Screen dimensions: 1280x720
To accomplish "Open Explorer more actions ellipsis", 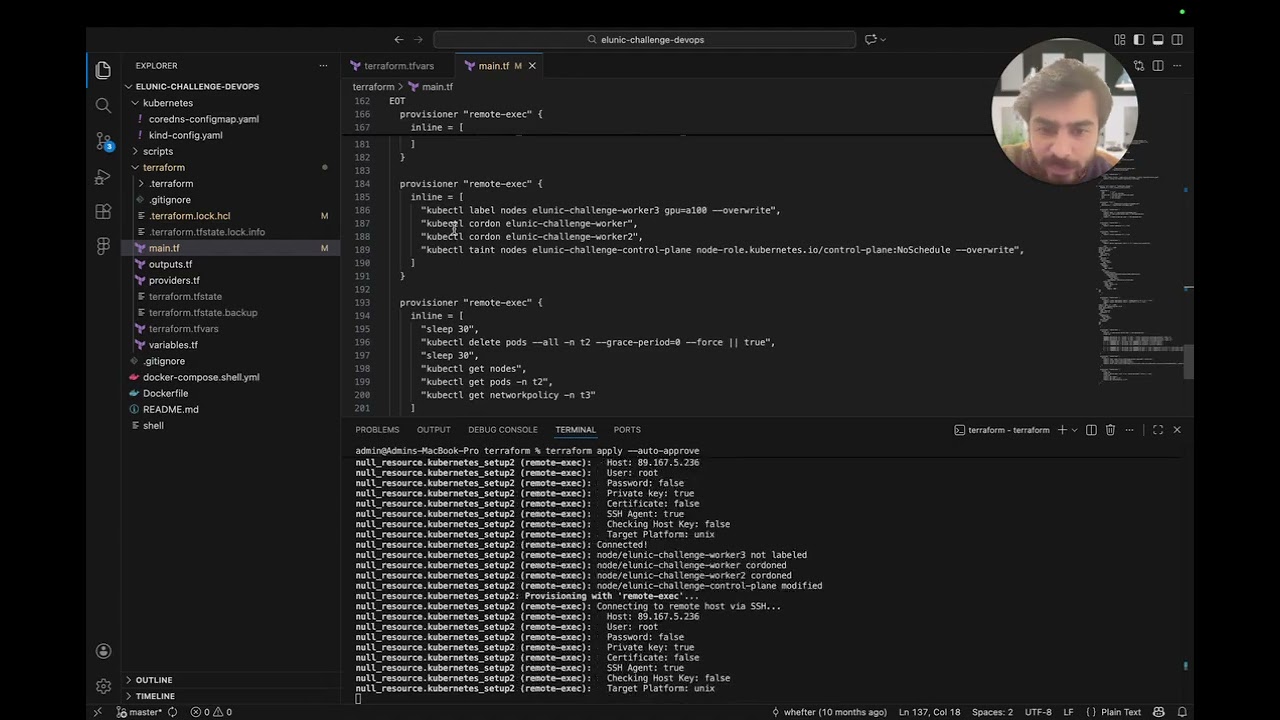I will 323,65.
